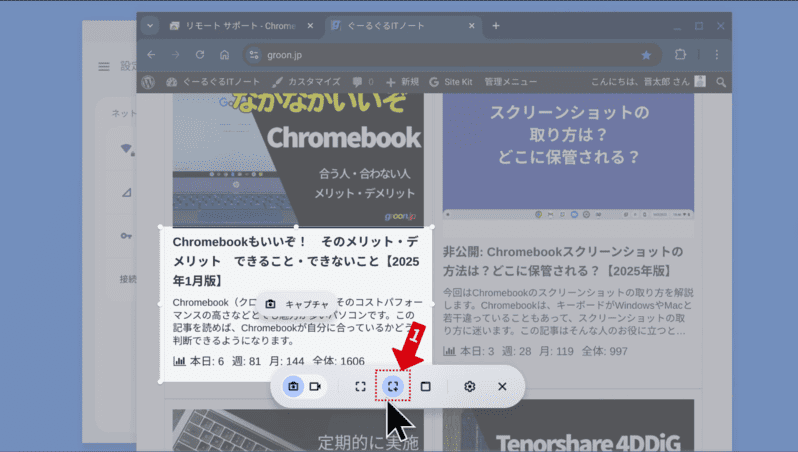Open Chromebook なかなかいいぞ article thumbnail
The image size is (798, 452).
coord(298,159)
